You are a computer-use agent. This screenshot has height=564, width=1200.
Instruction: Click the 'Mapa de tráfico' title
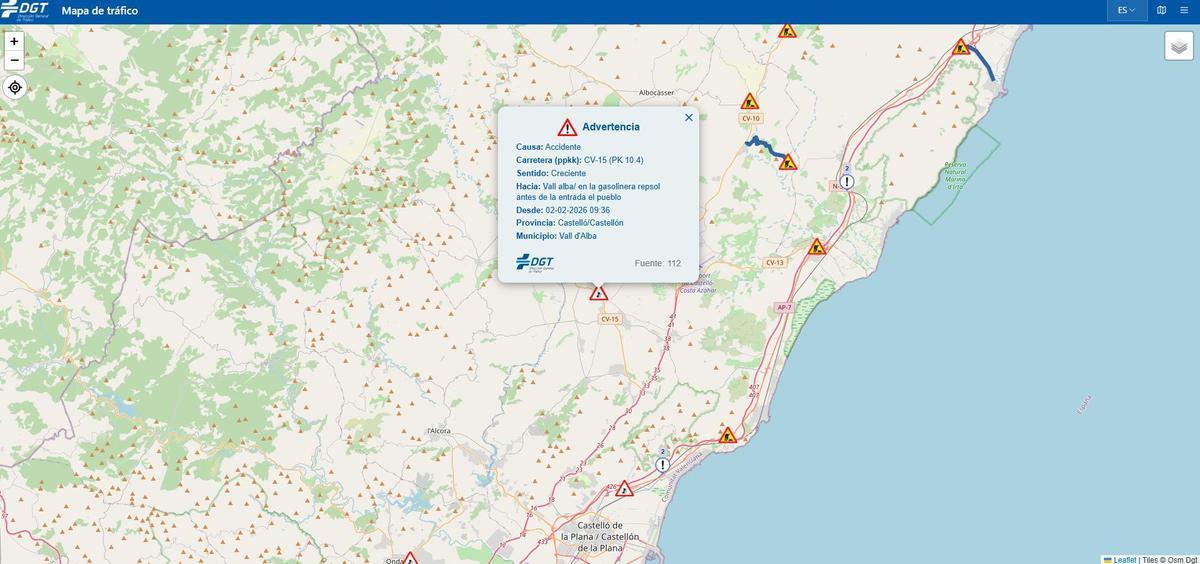coord(100,11)
